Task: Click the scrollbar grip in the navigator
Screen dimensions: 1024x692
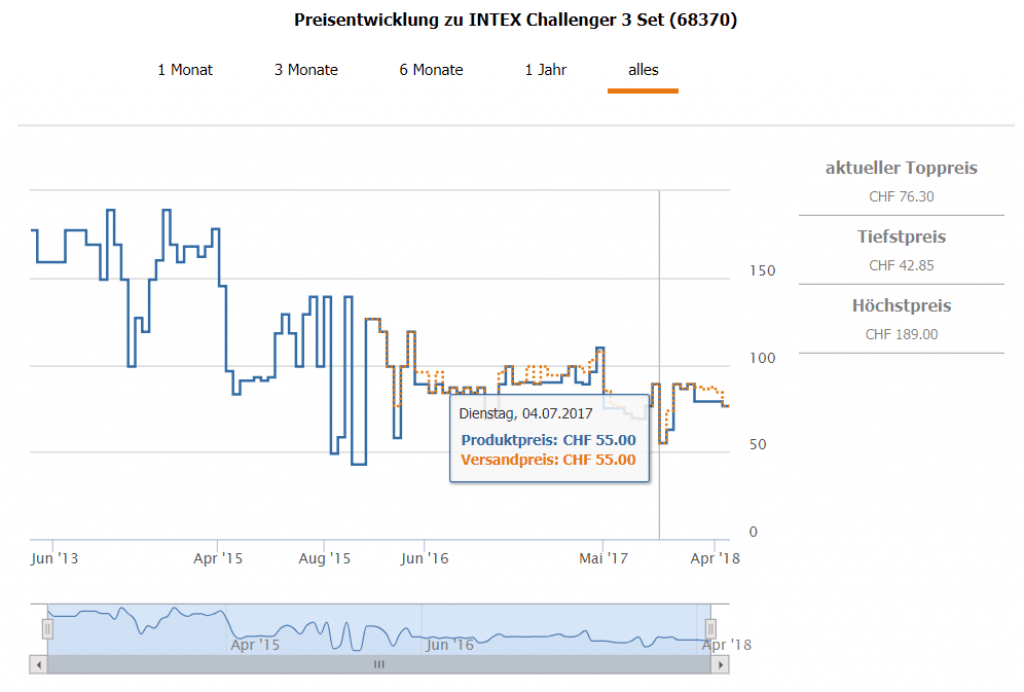Action: 379,664
